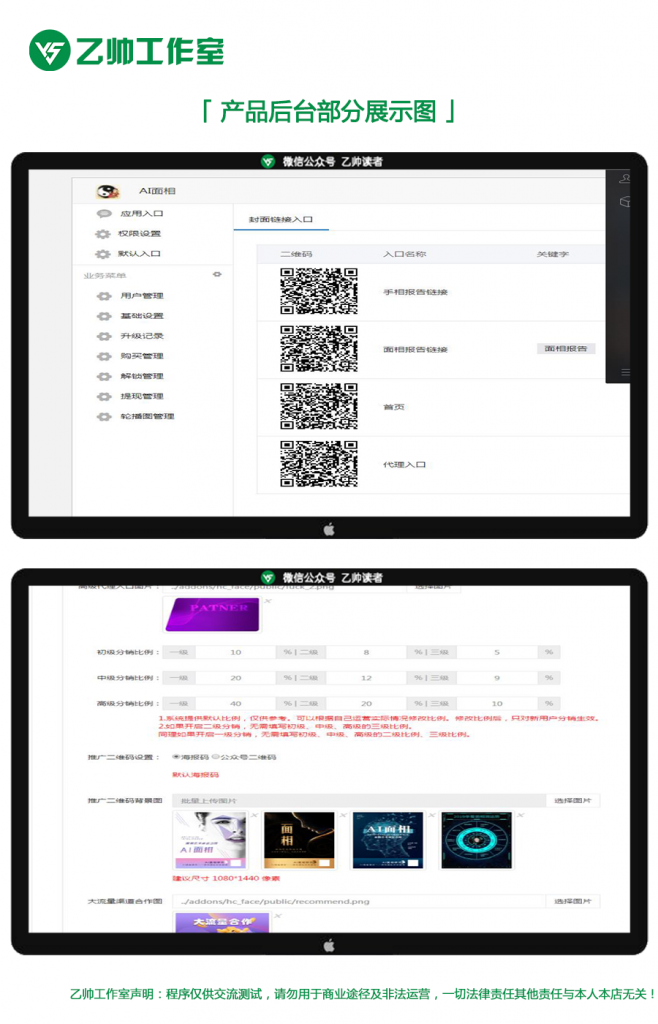Click the user profile icon in dark side panel
This screenshot has height=1024, width=658.
pyautogui.click(x=625, y=178)
